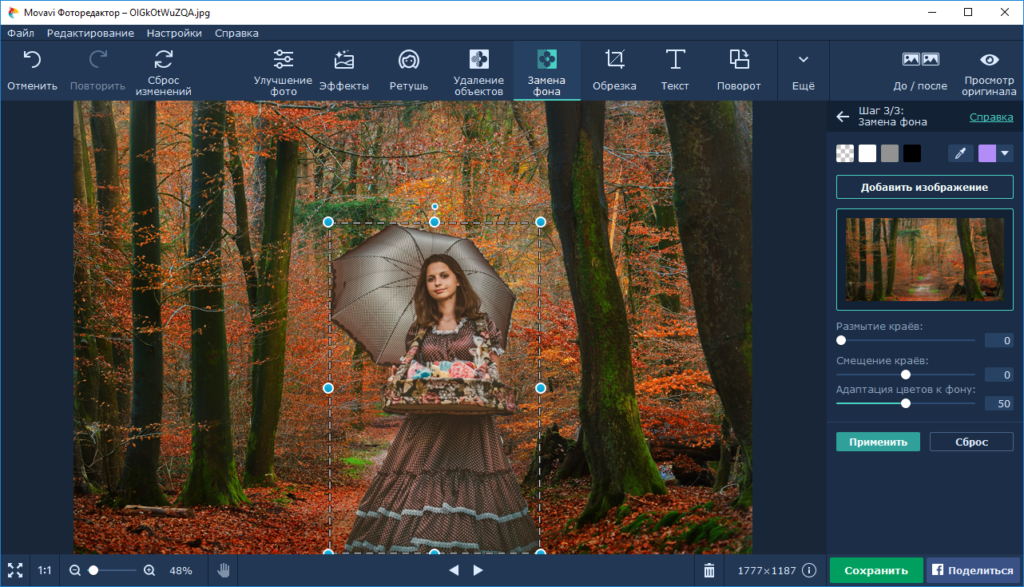This screenshot has height=587, width=1024.
Task: Select the Object removal (Удаление объектов) tool
Action: click(479, 60)
